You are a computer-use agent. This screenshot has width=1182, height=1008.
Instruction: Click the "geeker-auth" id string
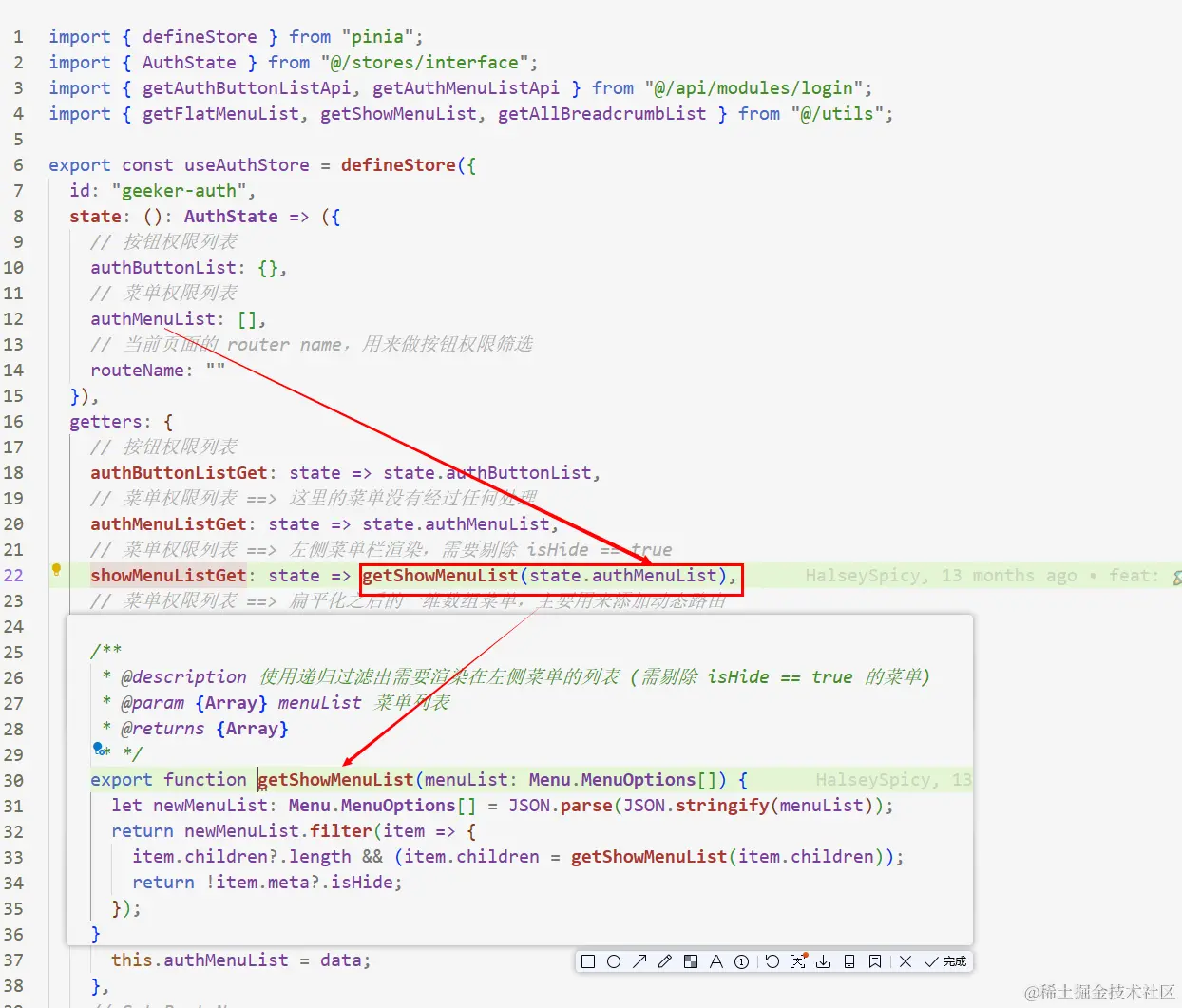(x=179, y=190)
